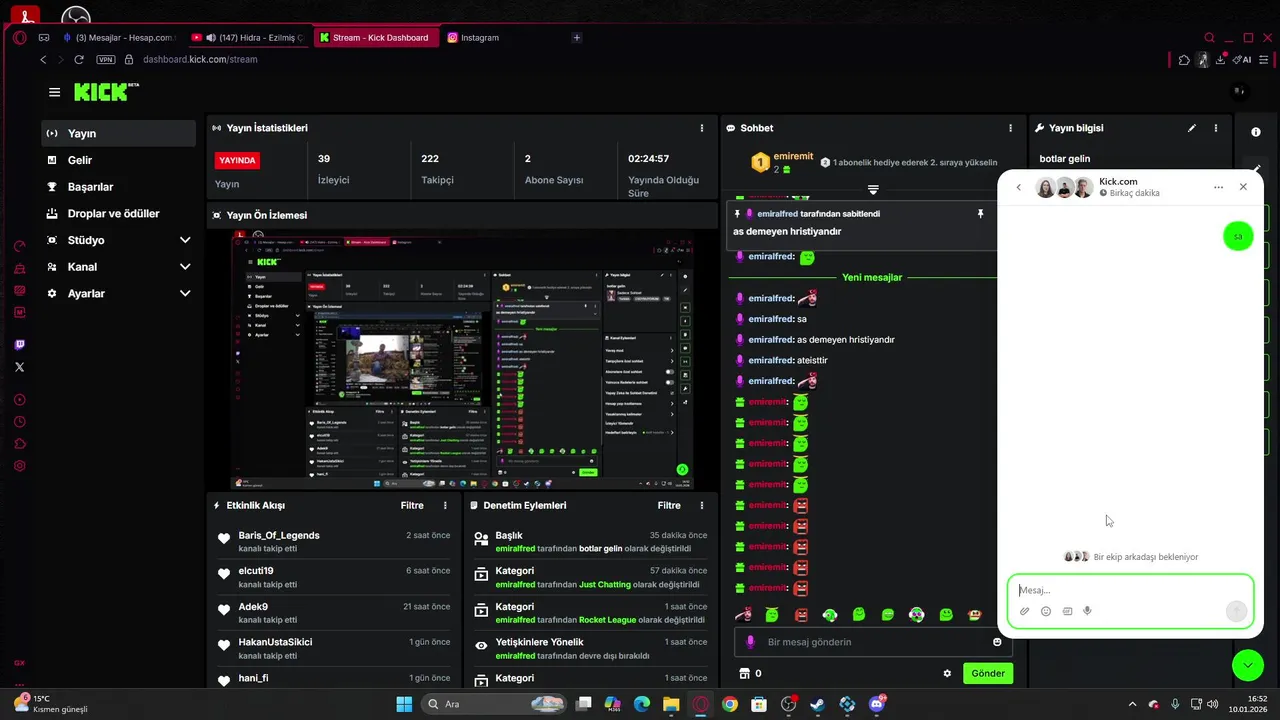
Task: Open Opera main menu logo
Action: pyautogui.click(x=20, y=38)
